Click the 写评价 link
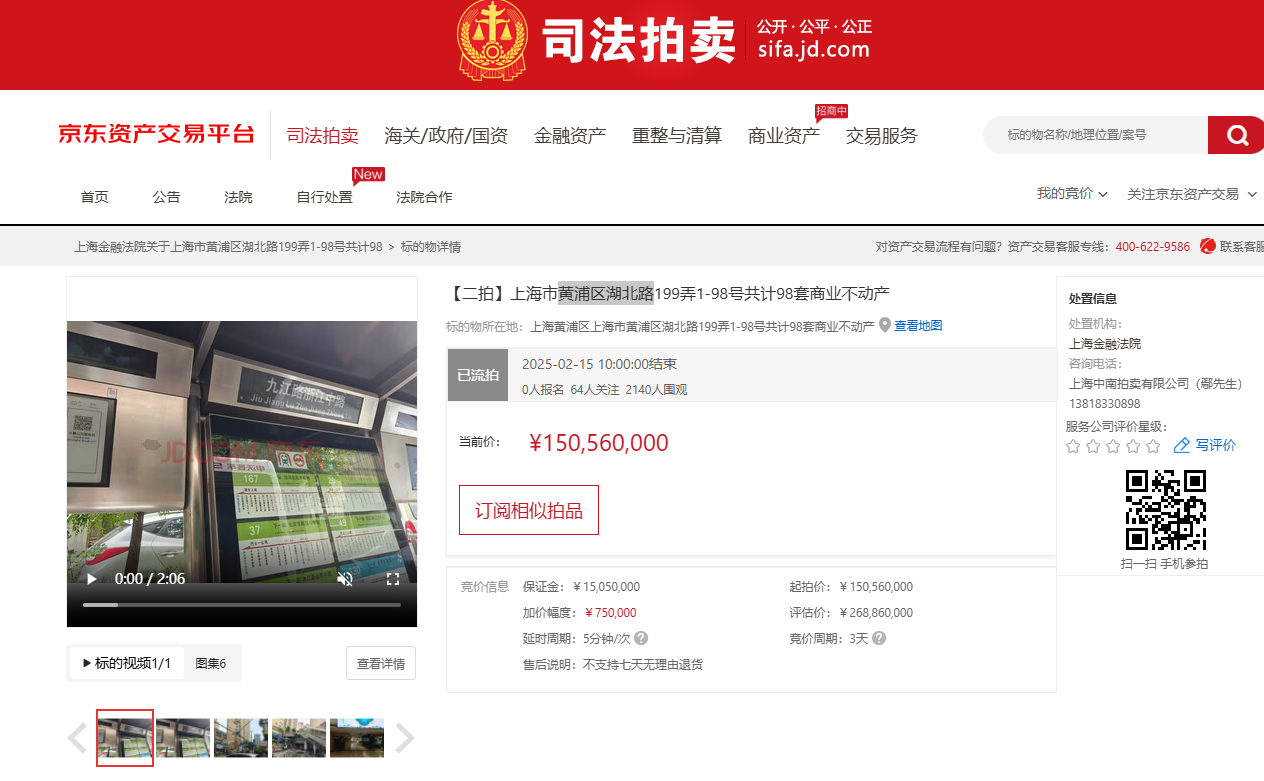The width and height of the screenshot is (1264, 781). (x=1216, y=445)
